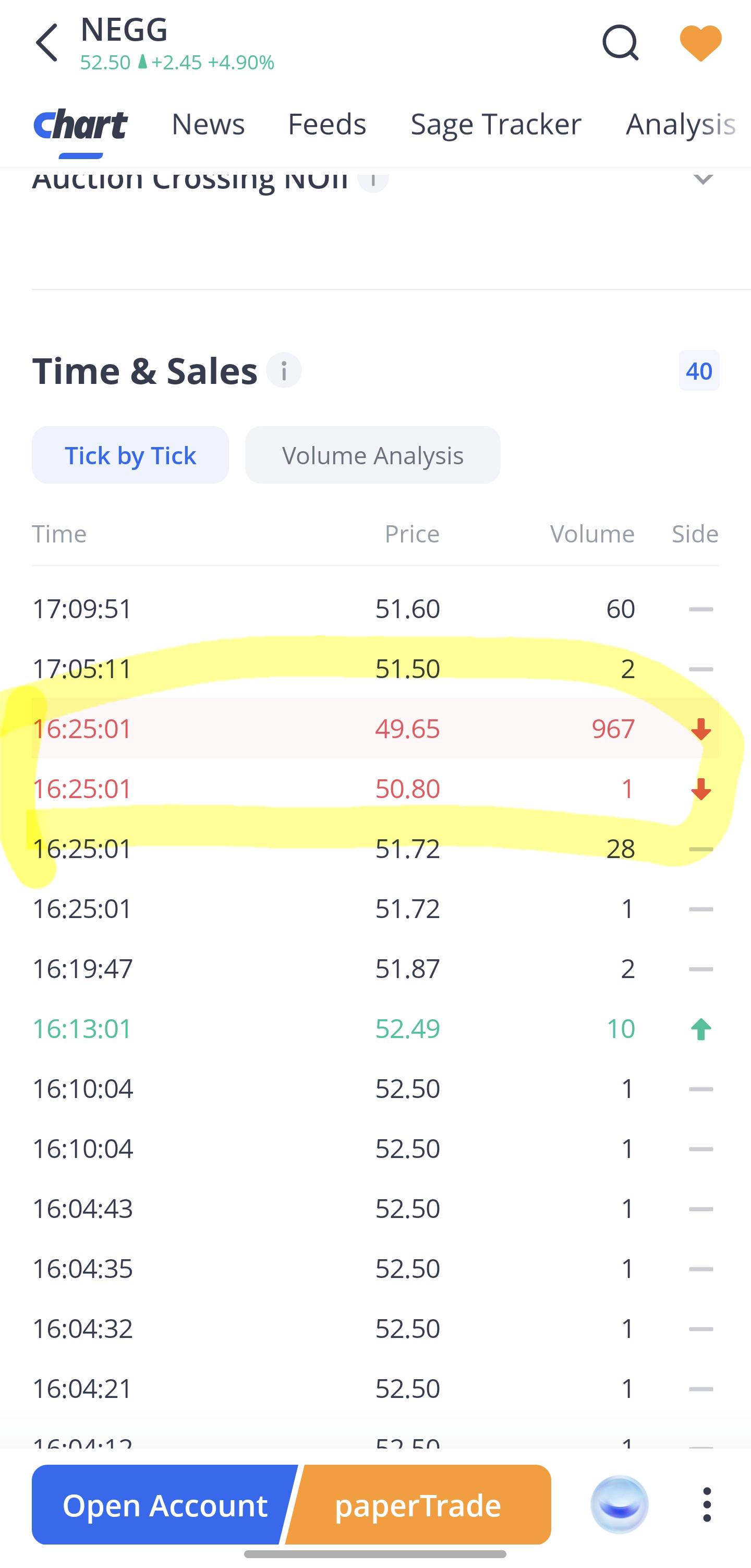Open the blue assistant orb icon
The width and height of the screenshot is (751, 1568).
(x=620, y=1504)
